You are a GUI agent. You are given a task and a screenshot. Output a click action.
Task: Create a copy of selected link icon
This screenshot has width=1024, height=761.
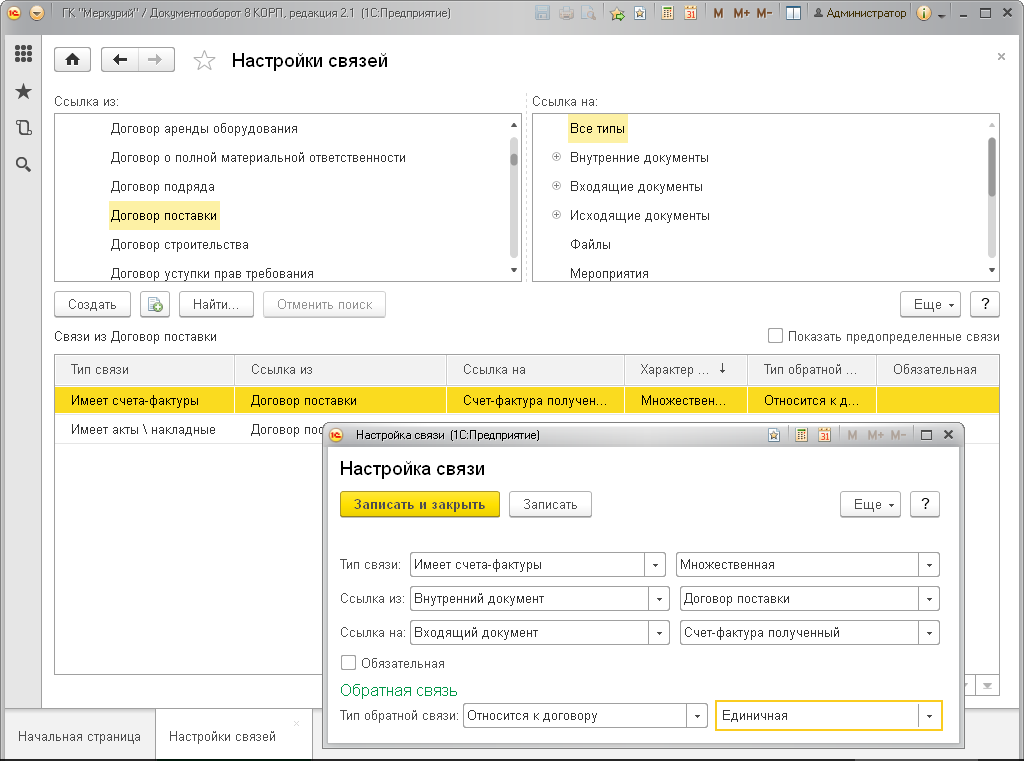pyautogui.click(x=155, y=304)
